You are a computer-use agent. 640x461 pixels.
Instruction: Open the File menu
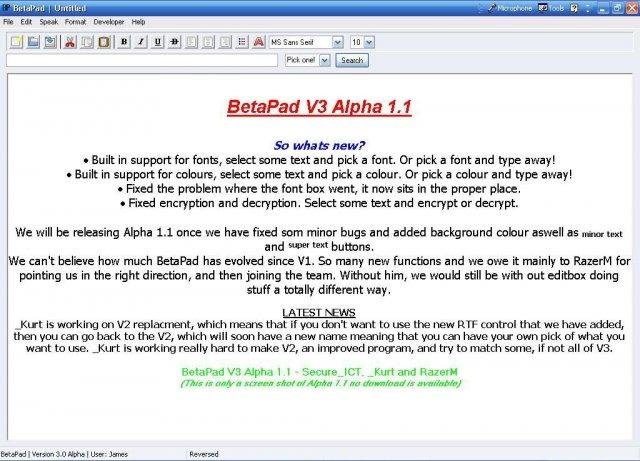click(8, 22)
